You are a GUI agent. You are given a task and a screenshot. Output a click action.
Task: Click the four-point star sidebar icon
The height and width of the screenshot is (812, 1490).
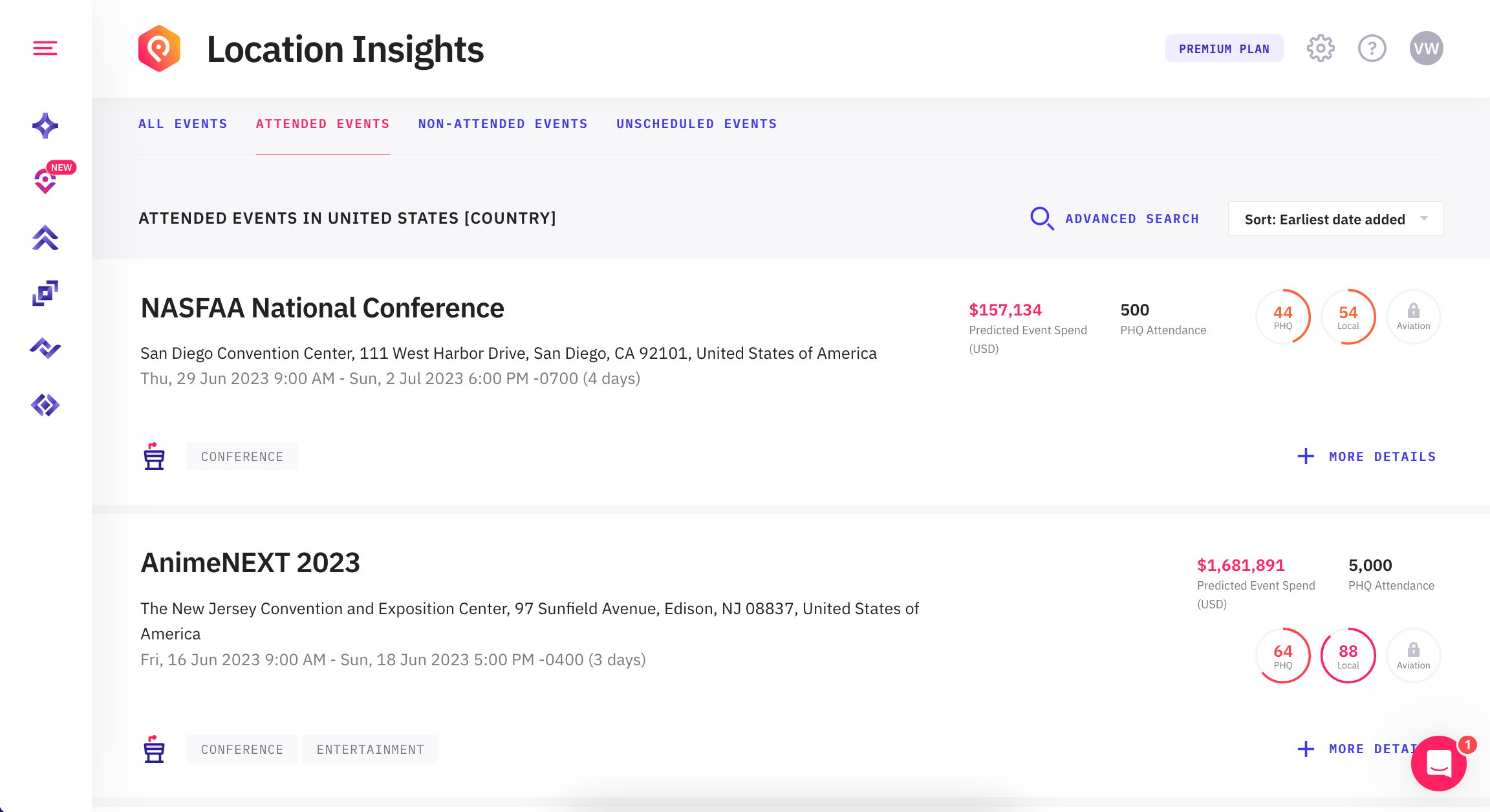(45, 125)
